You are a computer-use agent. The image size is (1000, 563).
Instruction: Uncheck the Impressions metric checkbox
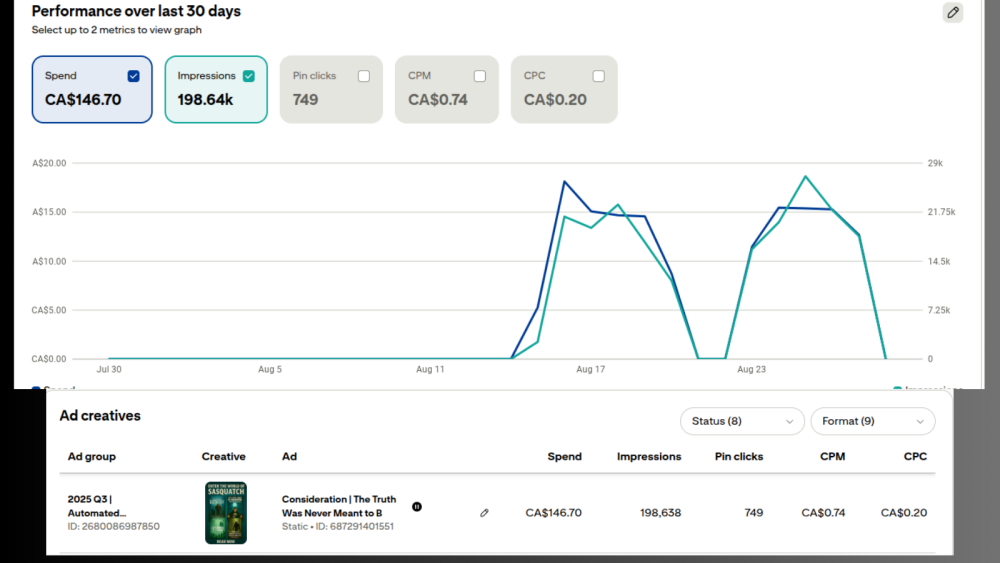coord(249,76)
